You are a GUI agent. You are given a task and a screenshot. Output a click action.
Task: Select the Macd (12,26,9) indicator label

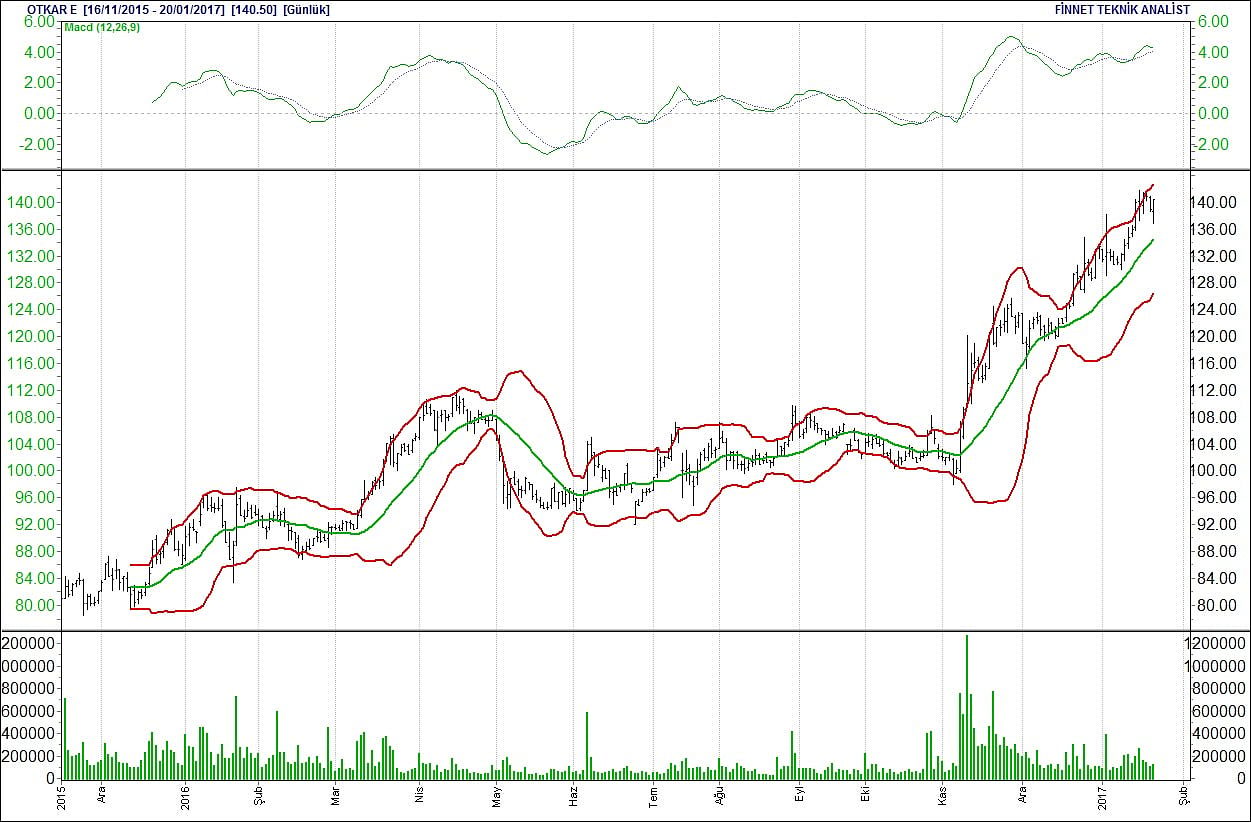pos(104,27)
